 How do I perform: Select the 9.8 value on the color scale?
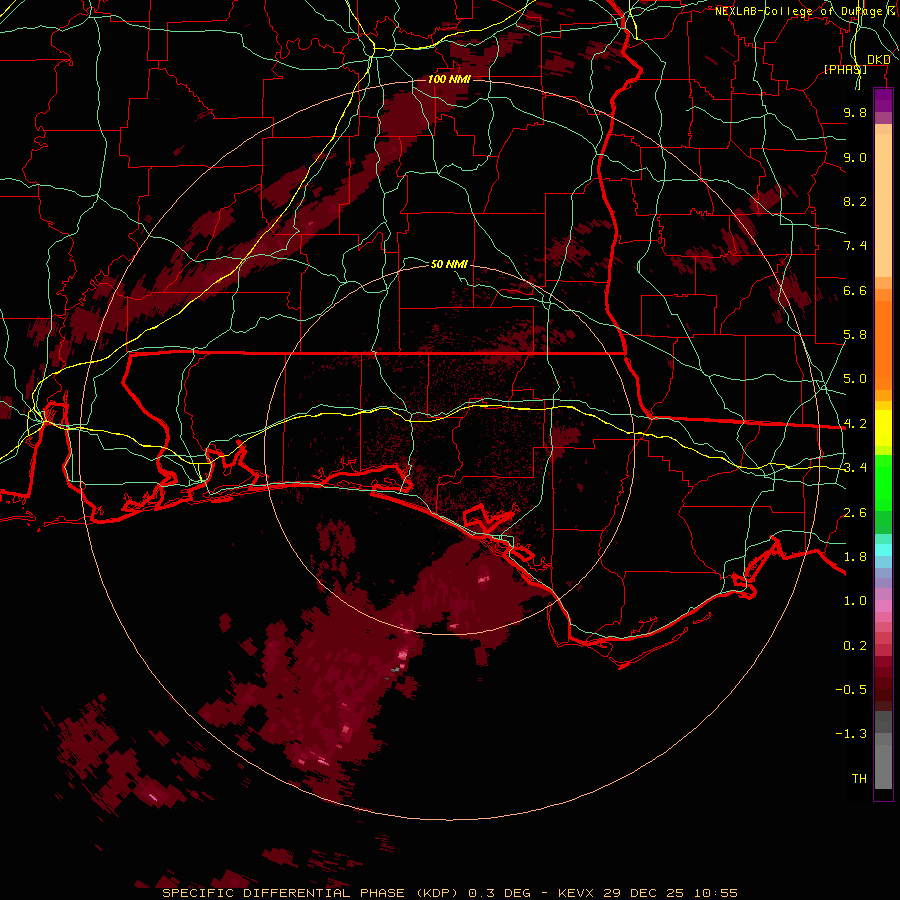855,112
